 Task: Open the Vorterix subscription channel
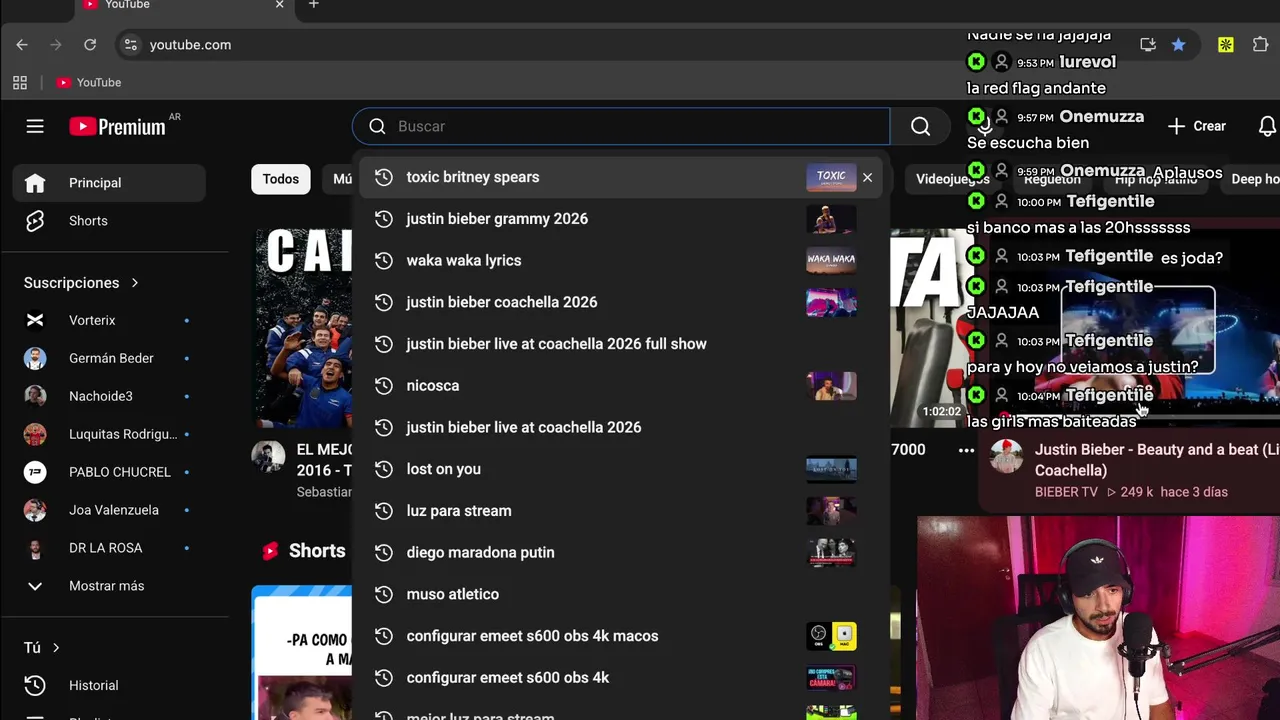coord(109,320)
